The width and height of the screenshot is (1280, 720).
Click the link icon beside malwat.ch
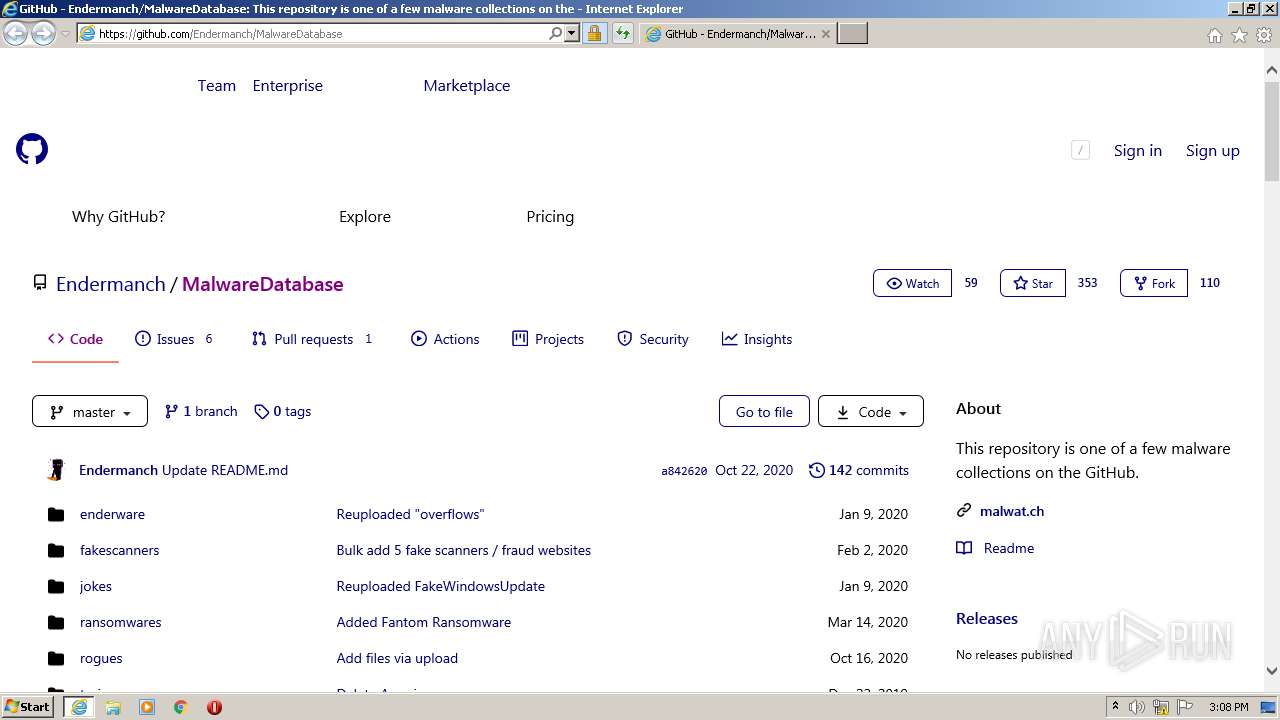point(964,511)
